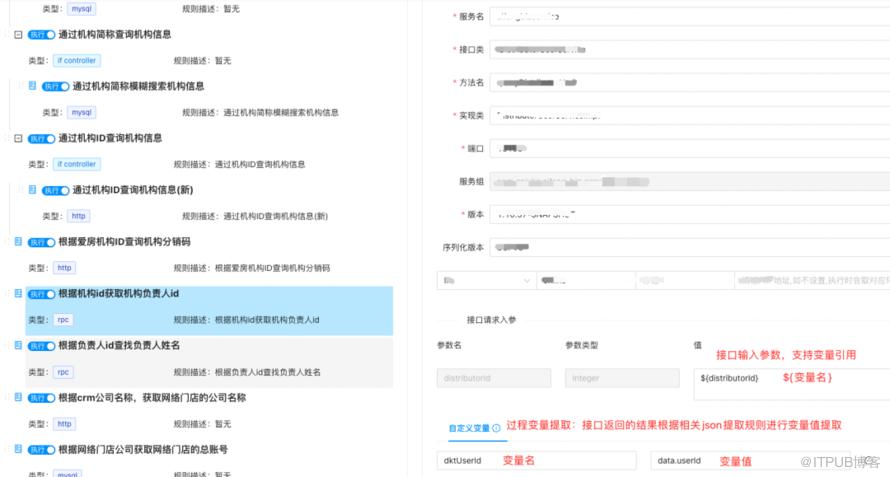Click the if controller tag under 通过机构ID查询机构信息

pyautogui.click(x=77, y=164)
